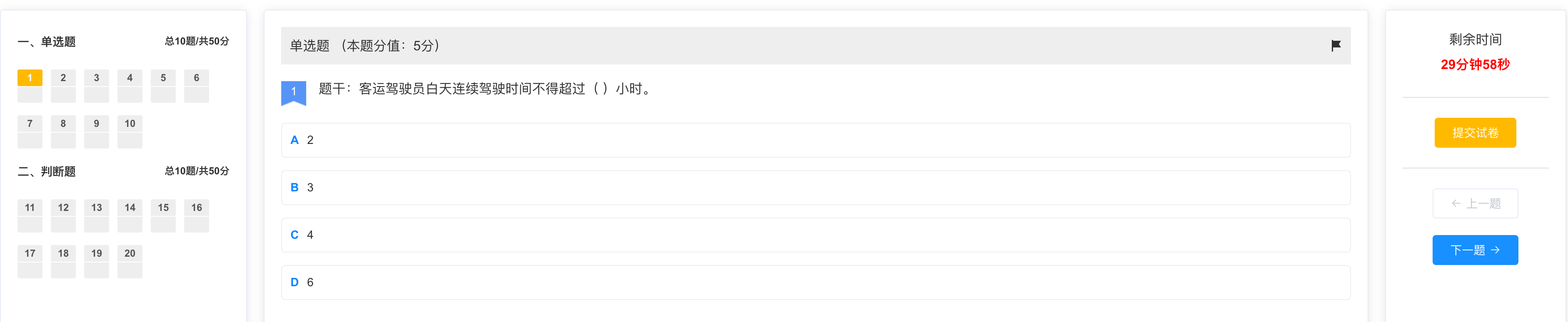Select answer option D with value 6
The width and height of the screenshot is (1568, 322).
(816, 282)
